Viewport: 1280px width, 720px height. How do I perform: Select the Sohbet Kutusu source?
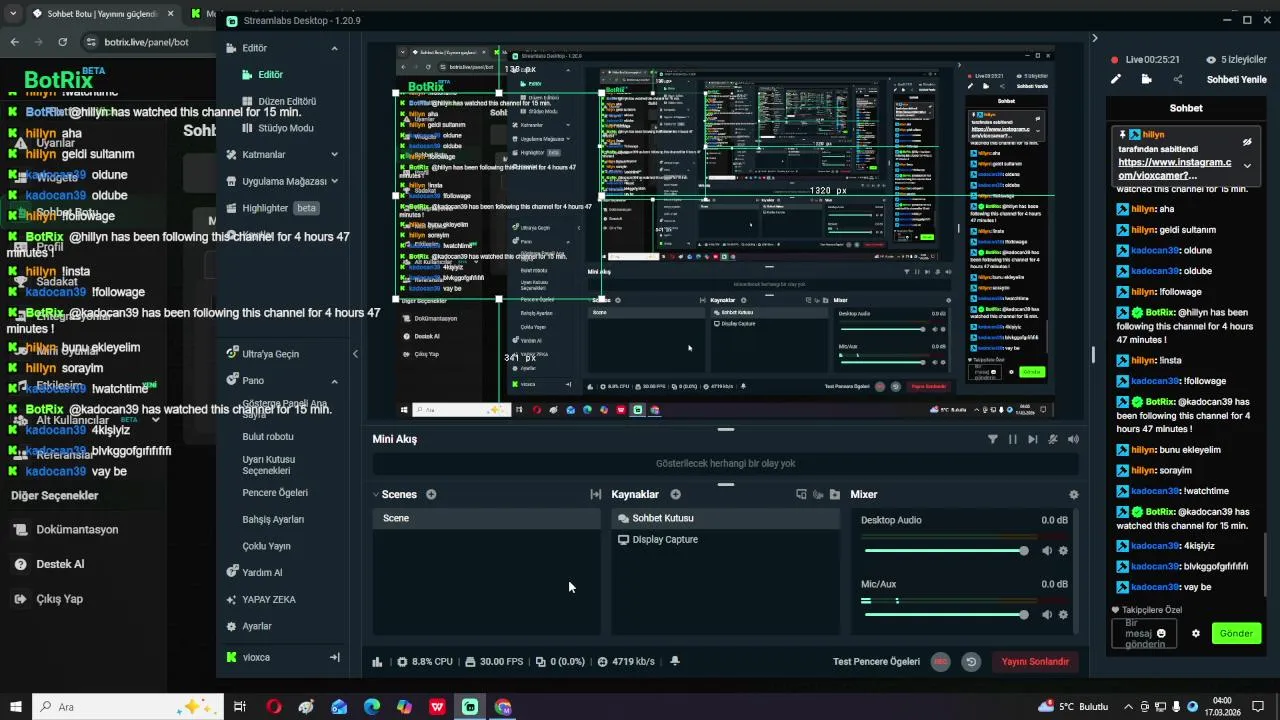pyautogui.click(x=726, y=518)
